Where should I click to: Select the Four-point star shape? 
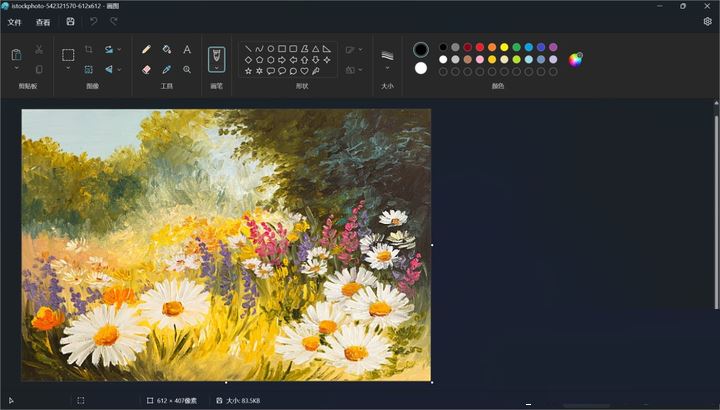click(326, 60)
